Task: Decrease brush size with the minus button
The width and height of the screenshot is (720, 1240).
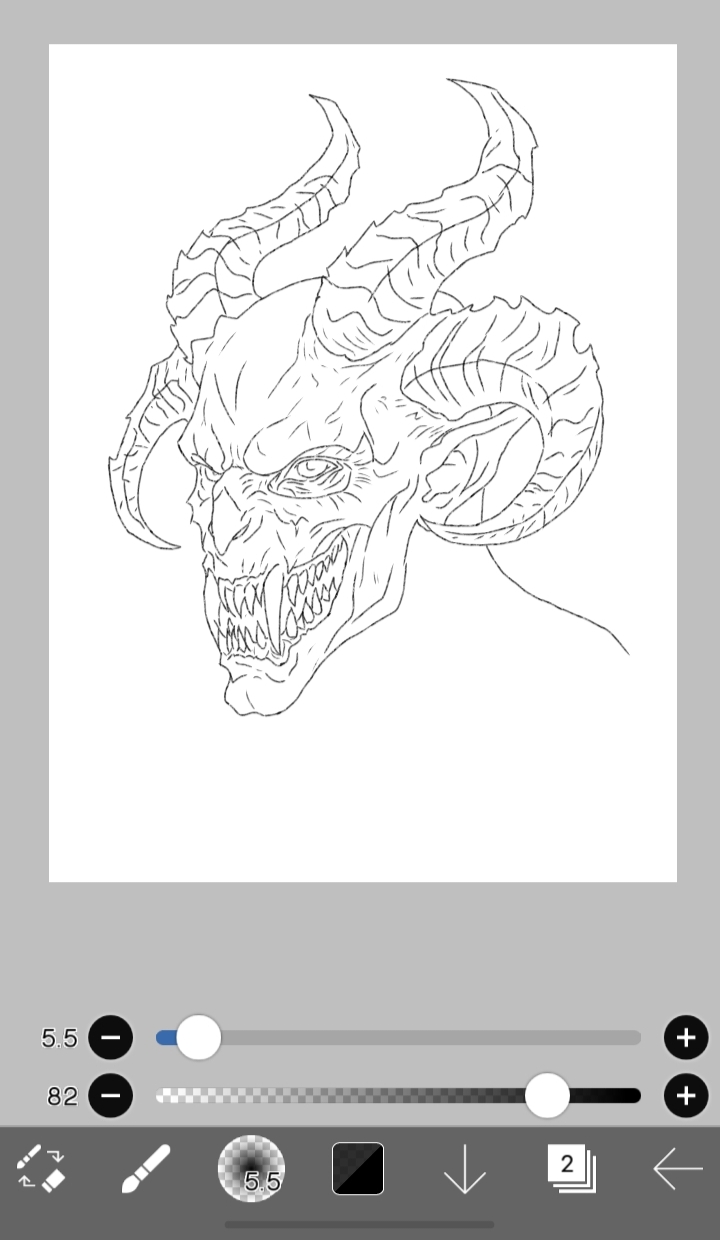Action: [110, 1038]
